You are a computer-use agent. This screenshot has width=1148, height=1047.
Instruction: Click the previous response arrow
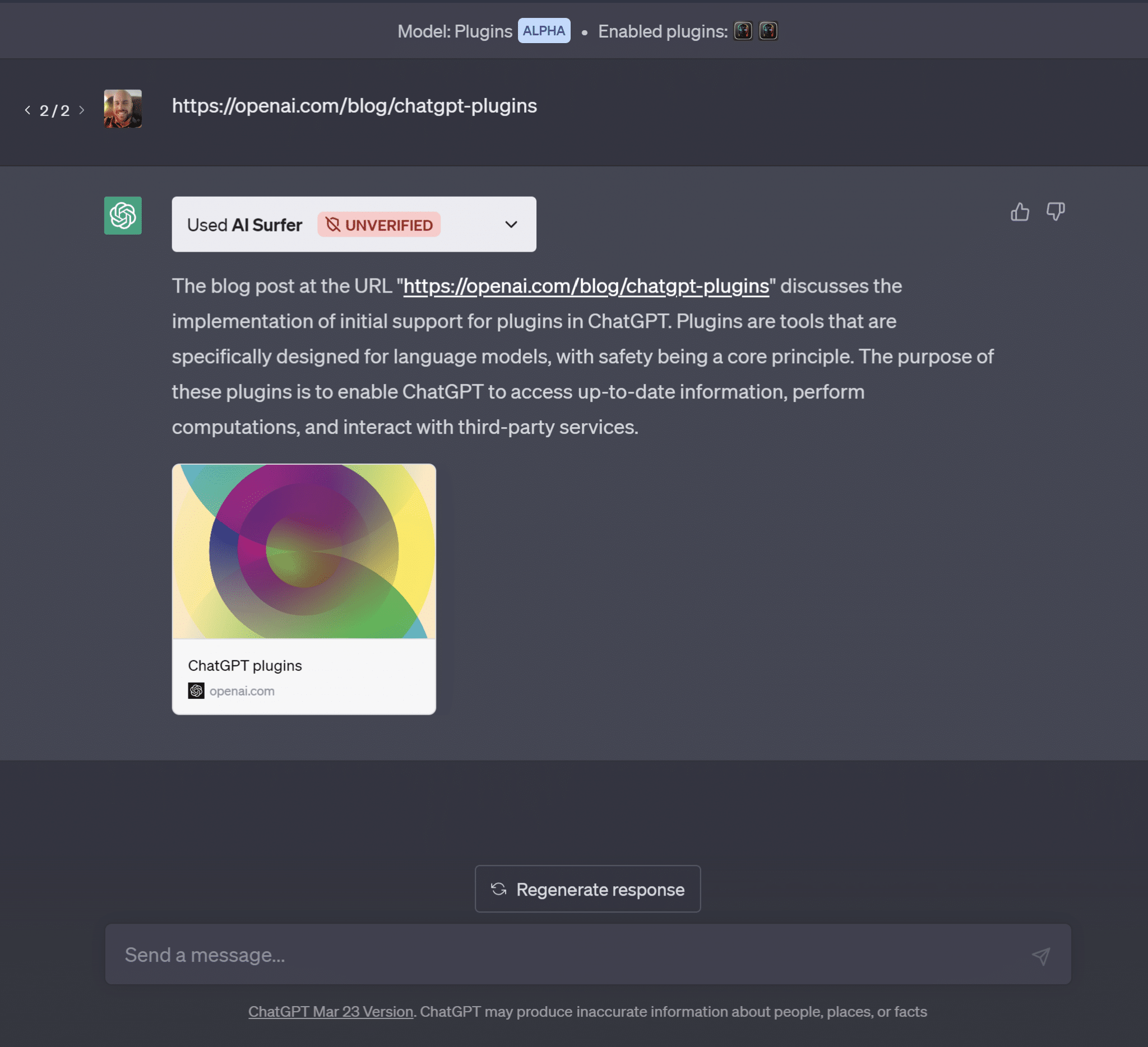pos(27,109)
